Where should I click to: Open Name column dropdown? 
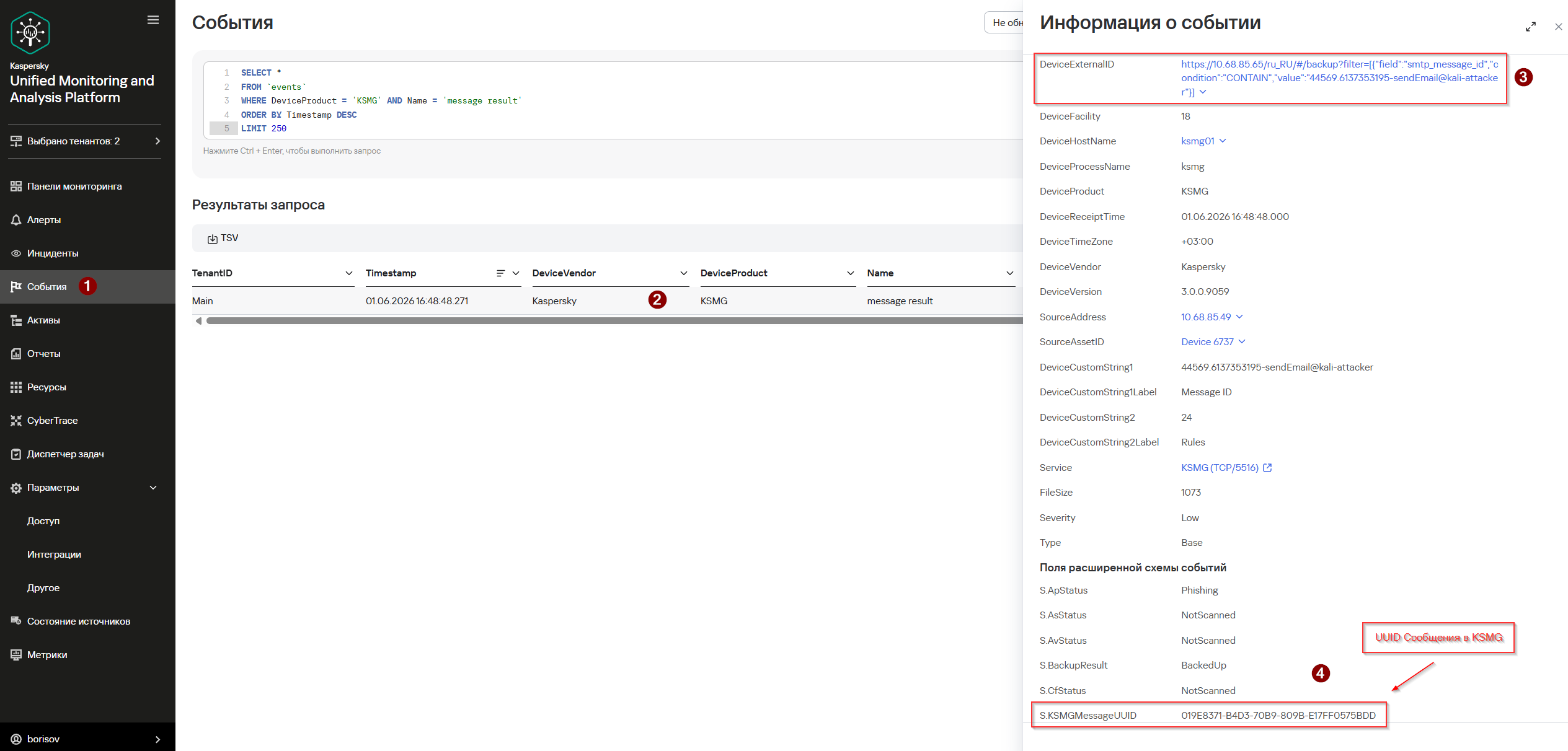pos(1009,273)
